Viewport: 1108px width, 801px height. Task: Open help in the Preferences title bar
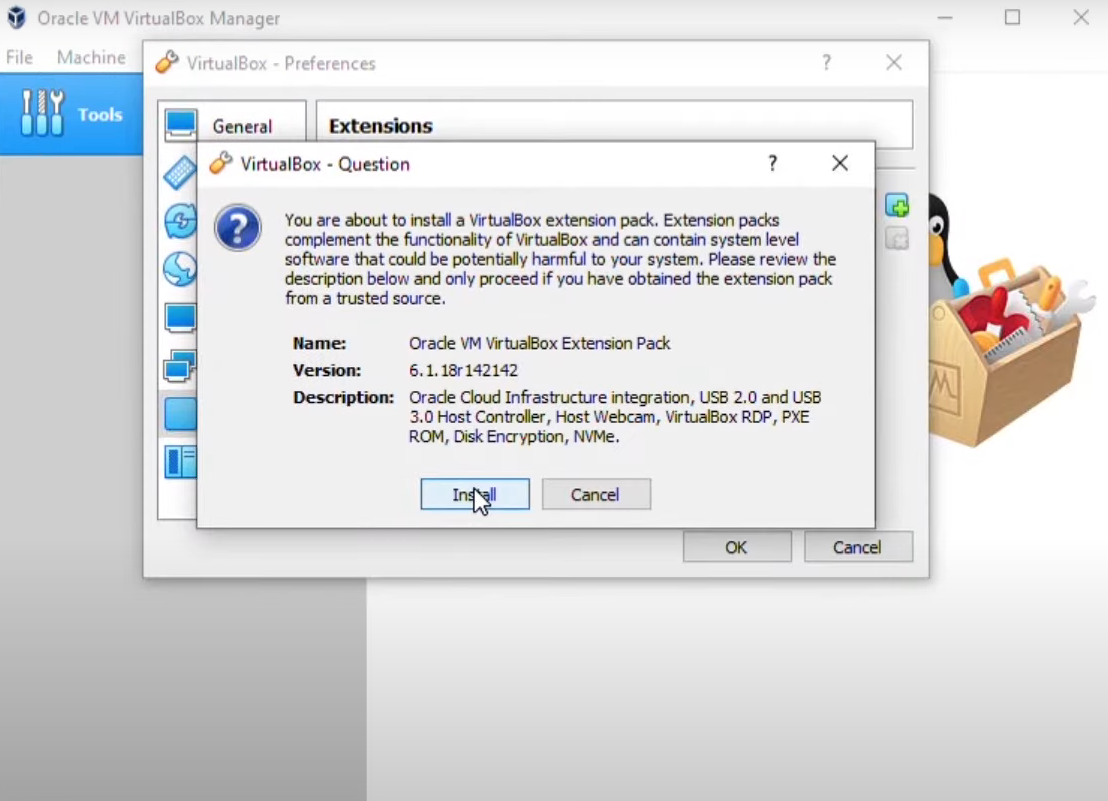point(826,63)
